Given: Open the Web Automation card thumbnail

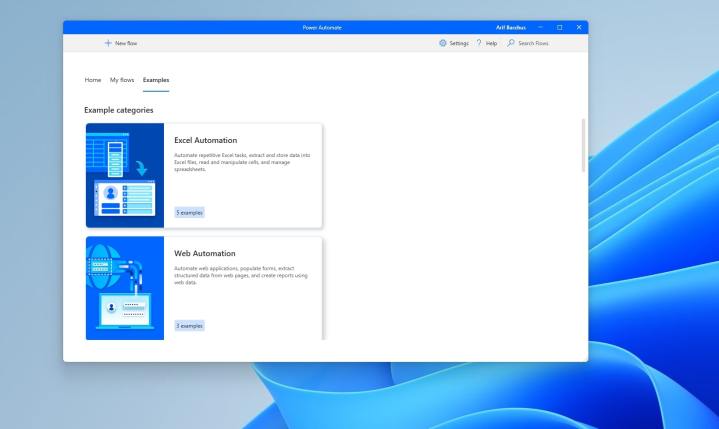Looking at the screenshot, I should [x=125, y=288].
